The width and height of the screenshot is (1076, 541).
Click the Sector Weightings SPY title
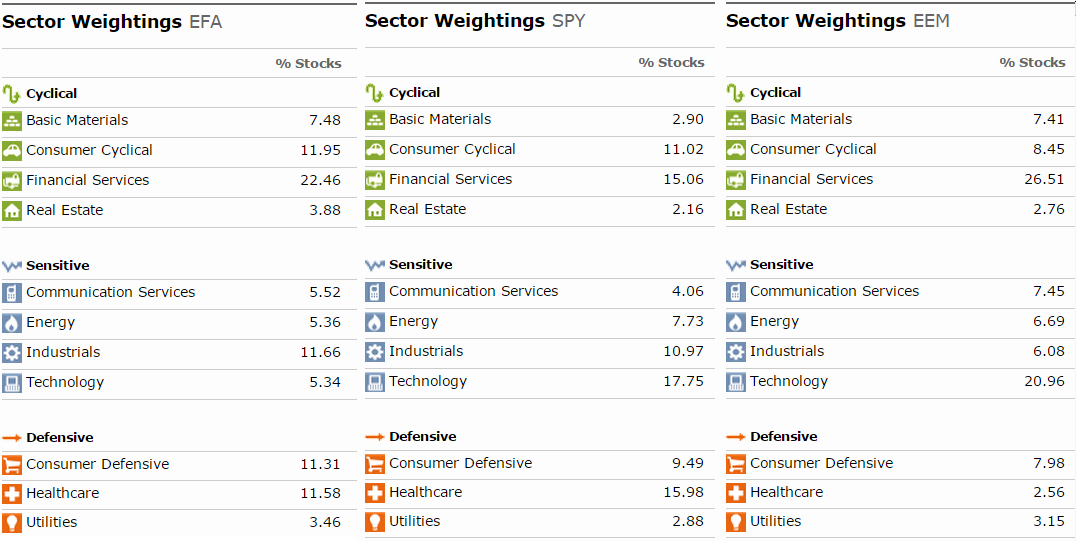475,21
